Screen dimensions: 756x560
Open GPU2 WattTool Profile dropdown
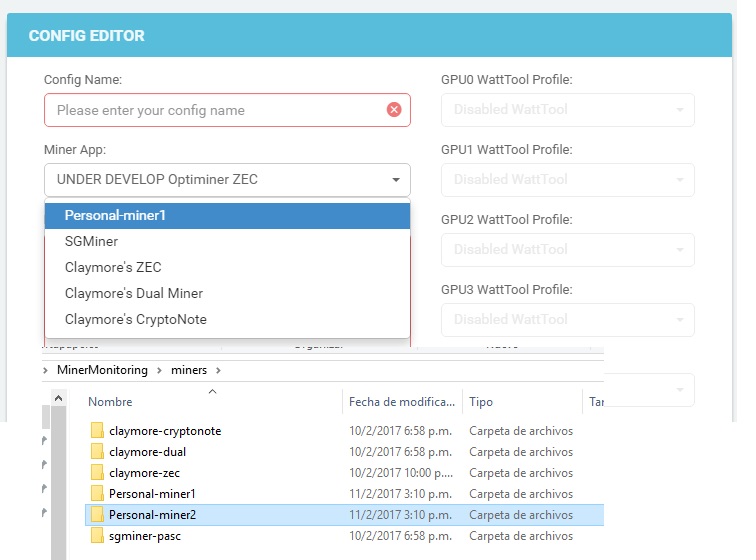[x=567, y=250]
